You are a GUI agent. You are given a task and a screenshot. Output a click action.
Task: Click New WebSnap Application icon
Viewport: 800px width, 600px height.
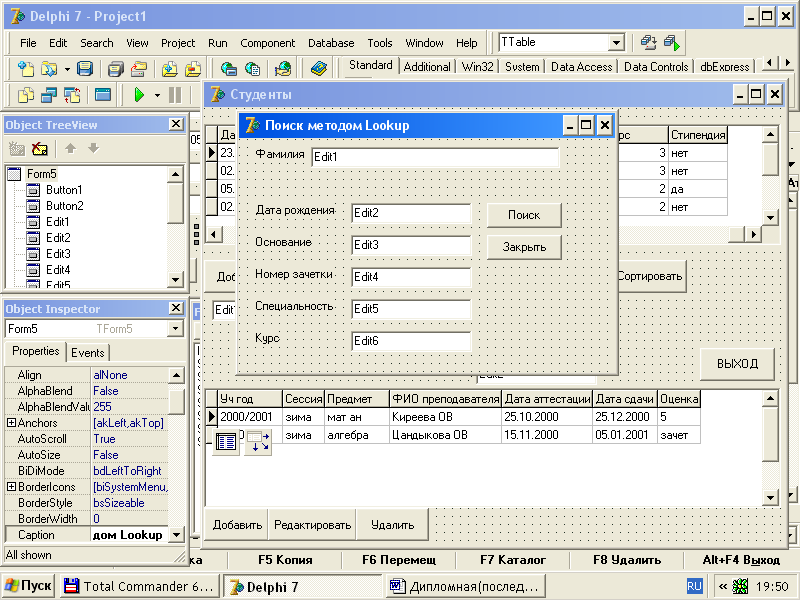click(x=229, y=68)
